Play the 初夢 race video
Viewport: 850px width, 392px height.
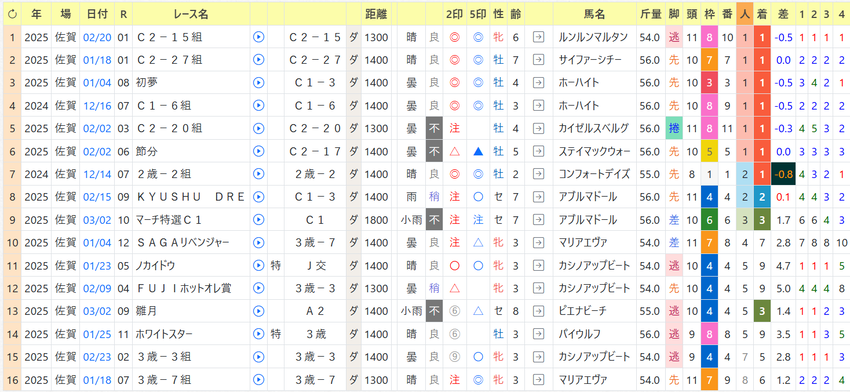coord(259,82)
